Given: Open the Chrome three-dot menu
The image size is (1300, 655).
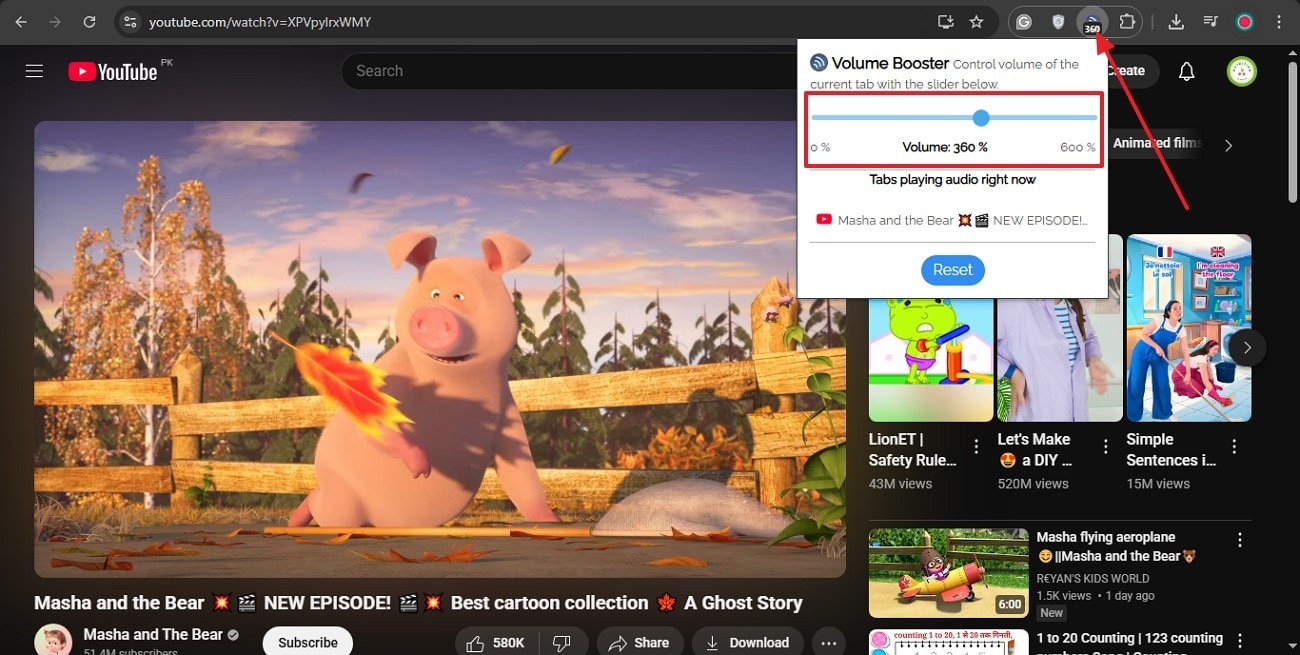Looking at the screenshot, I should [x=1279, y=21].
